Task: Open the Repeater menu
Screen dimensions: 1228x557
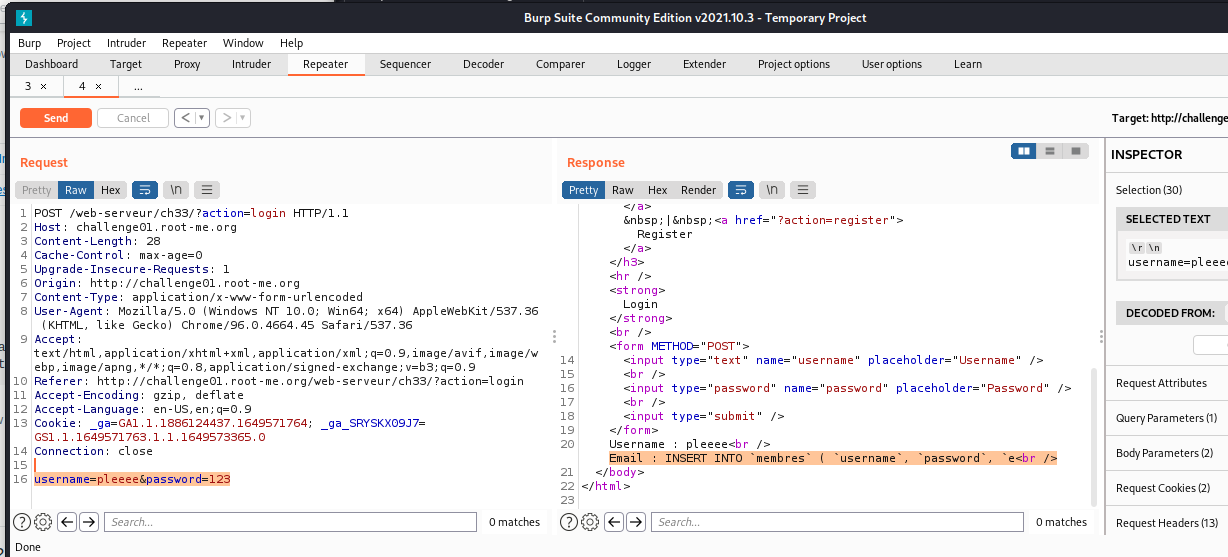Action: point(184,43)
